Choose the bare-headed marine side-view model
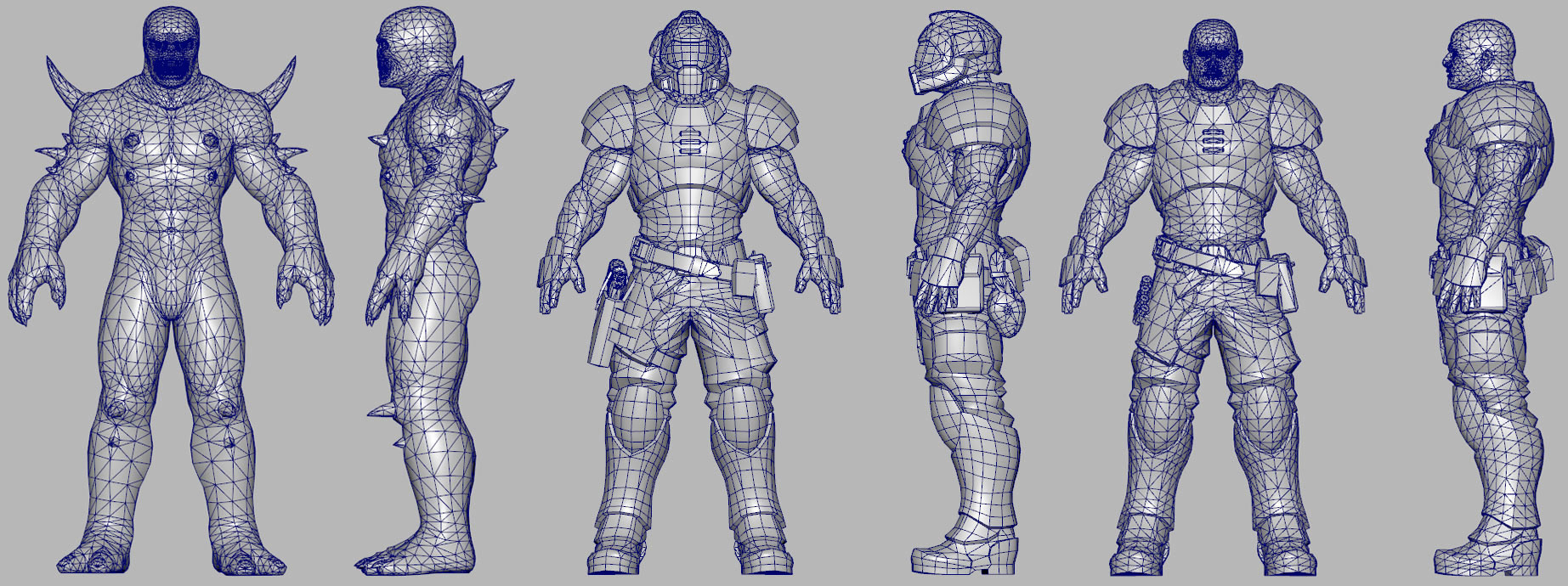The width and height of the screenshot is (1568, 586). tap(1492, 297)
